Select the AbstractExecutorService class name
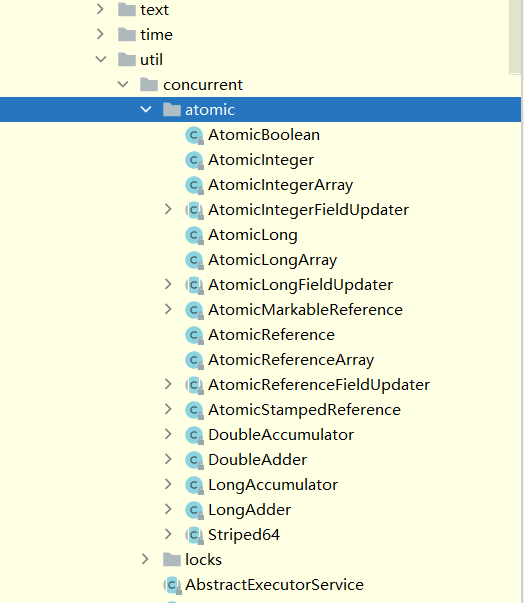The image size is (524, 603). point(274,585)
